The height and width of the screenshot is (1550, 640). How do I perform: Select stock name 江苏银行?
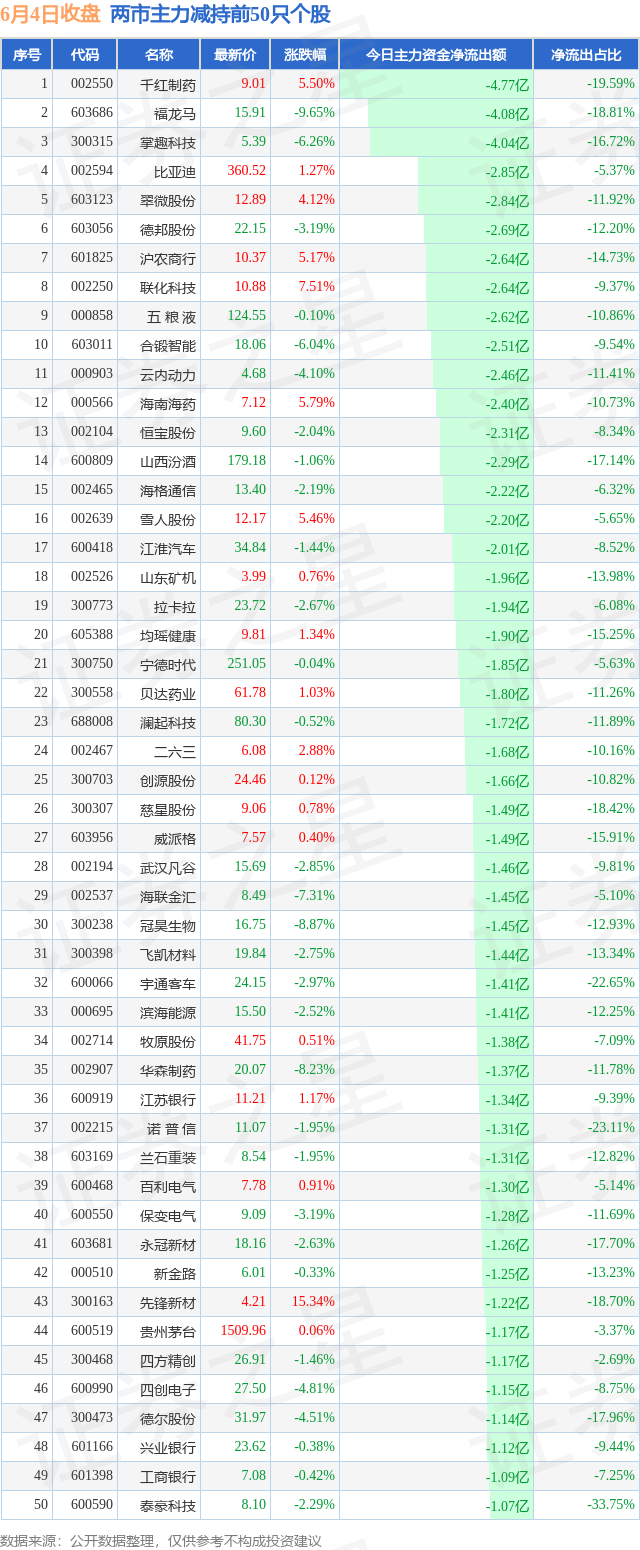click(168, 1099)
